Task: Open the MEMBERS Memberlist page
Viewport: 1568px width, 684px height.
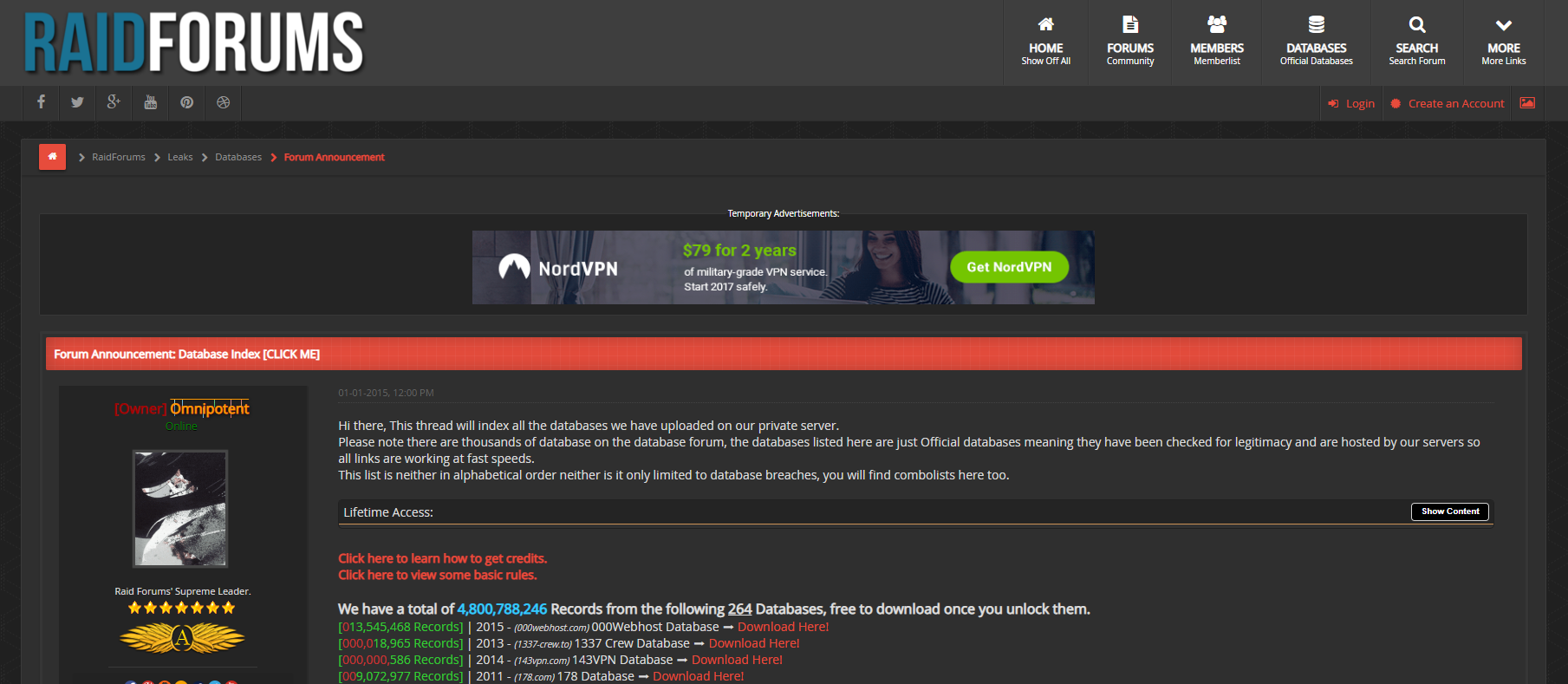Action: pos(1217,42)
